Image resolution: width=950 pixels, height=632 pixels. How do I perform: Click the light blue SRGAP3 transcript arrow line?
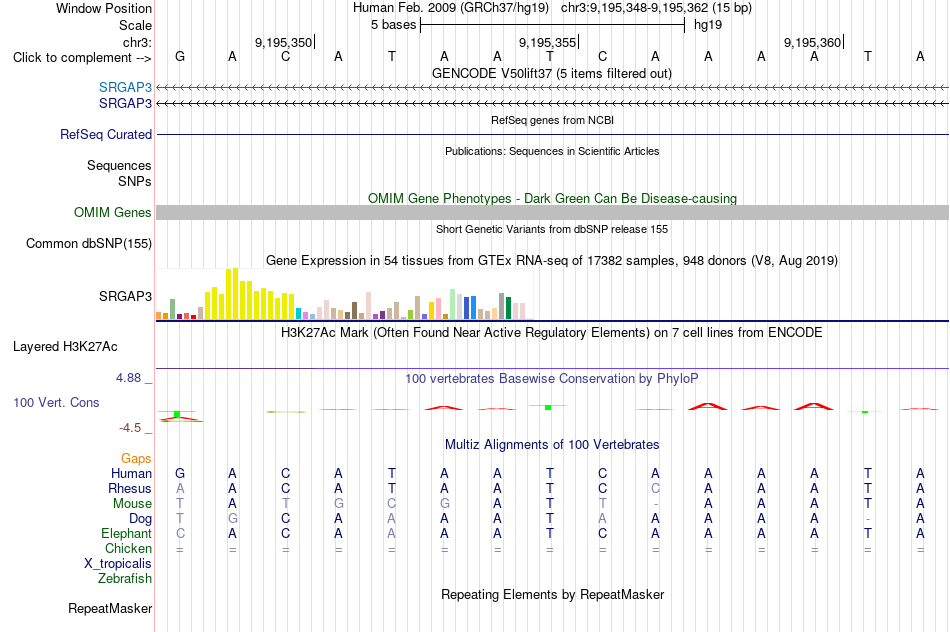click(x=553, y=88)
